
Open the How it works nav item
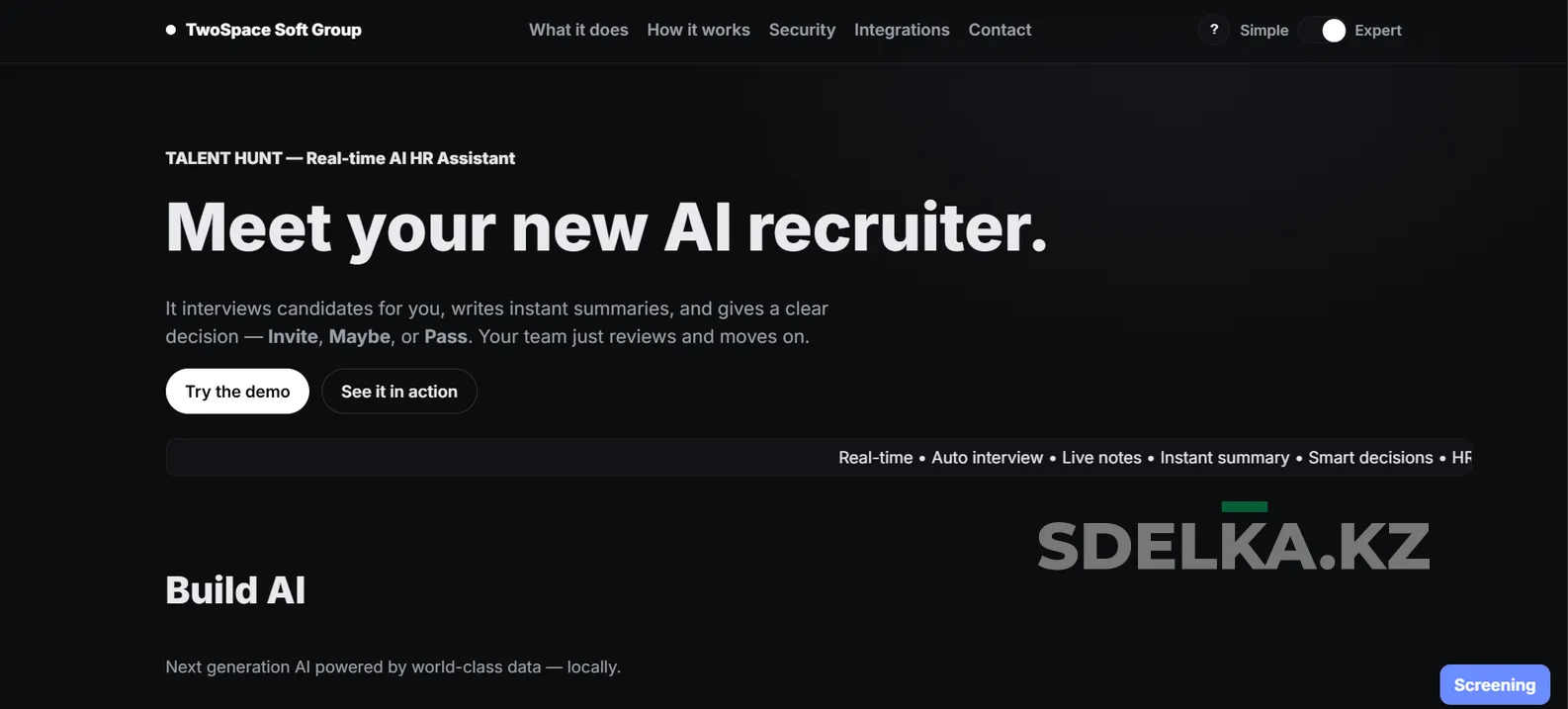[698, 30]
